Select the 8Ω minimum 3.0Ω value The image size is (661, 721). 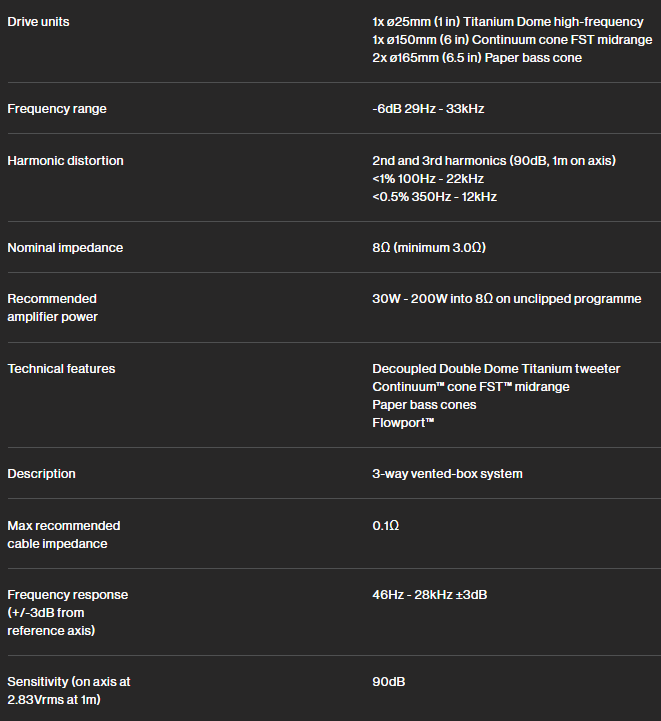pyautogui.click(x=429, y=247)
